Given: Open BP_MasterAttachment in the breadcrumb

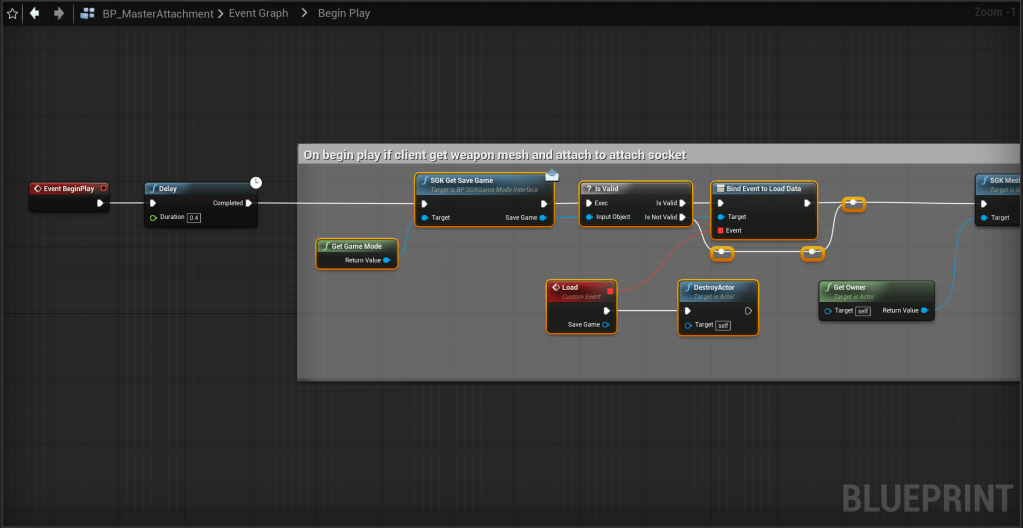Looking at the screenshot, I should tap(158, 14).
